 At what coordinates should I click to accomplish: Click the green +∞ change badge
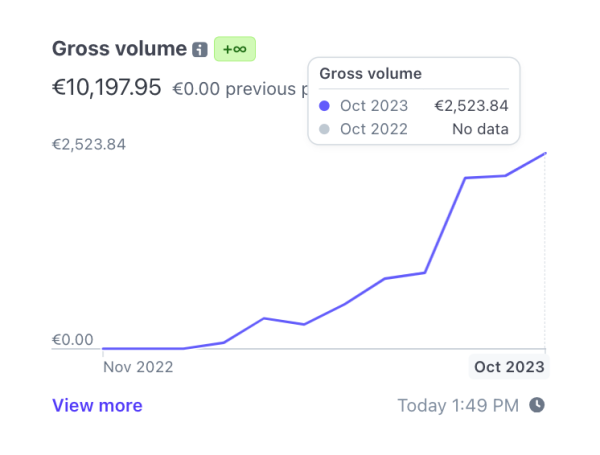pyautogui.click(x=236, y=49)
